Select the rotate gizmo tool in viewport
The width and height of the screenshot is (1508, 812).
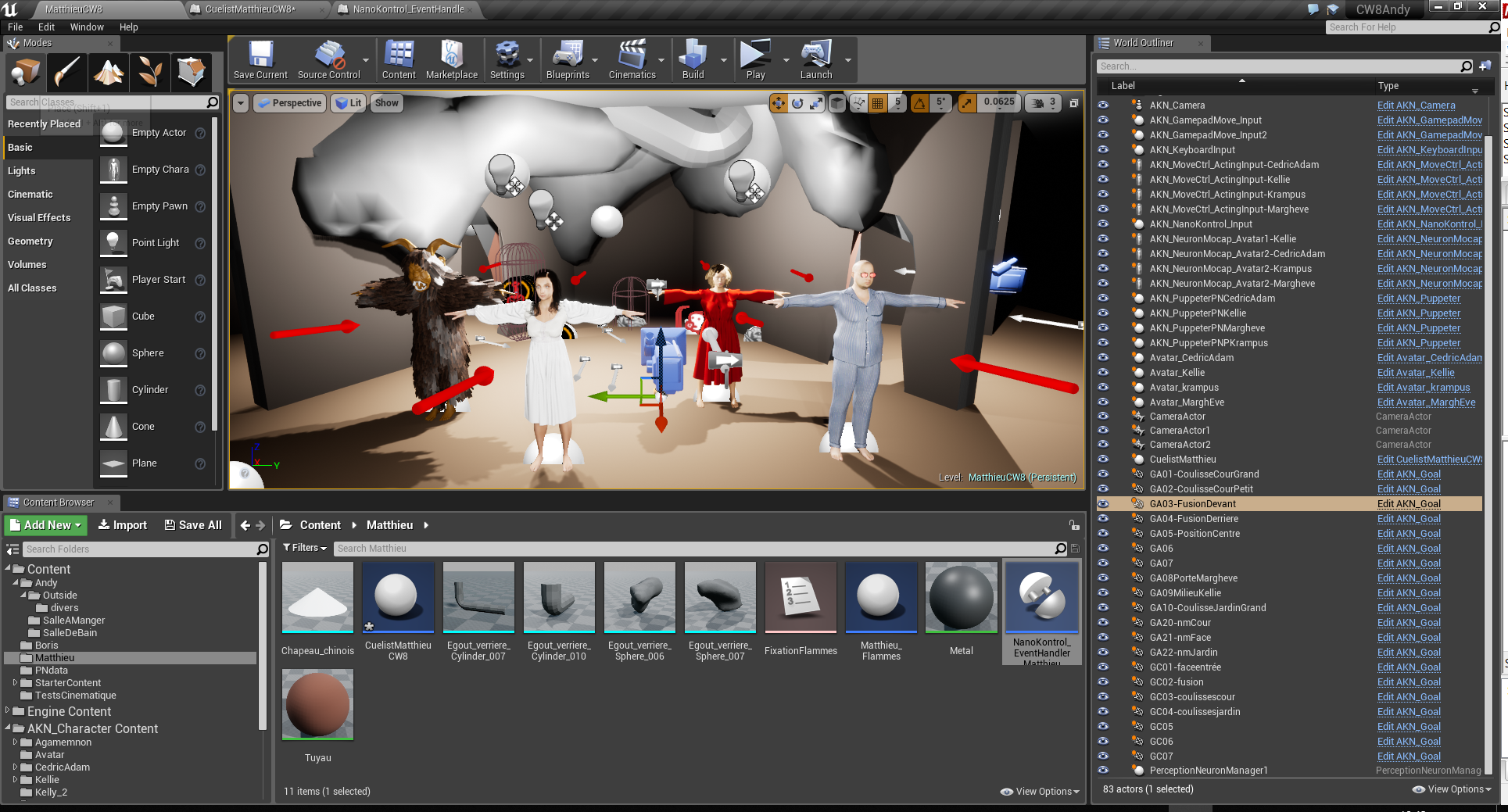point(797,103)
